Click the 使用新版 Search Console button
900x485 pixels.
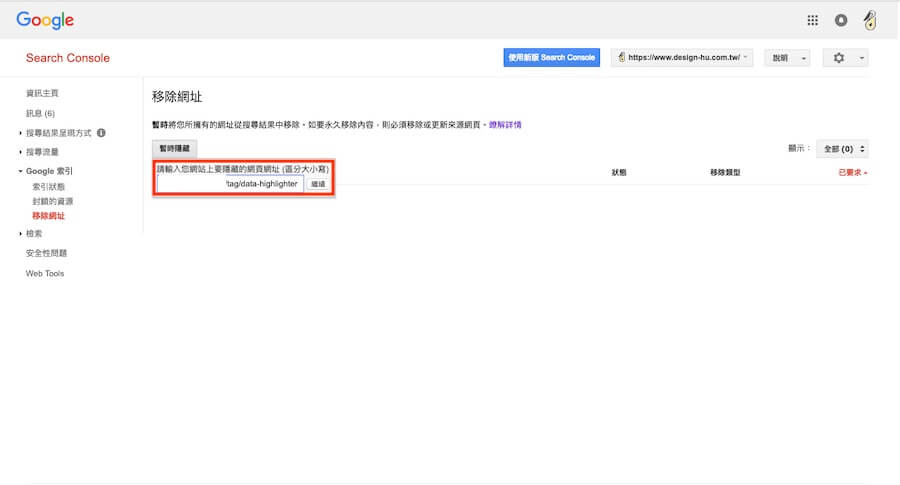click(551, 58)
